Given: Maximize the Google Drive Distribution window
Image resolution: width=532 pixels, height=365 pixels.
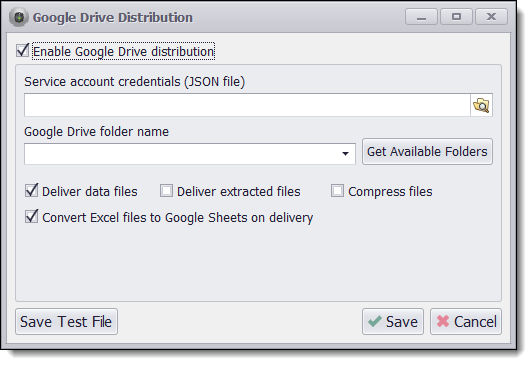Looking at the screenshot, I should [456, 17].
